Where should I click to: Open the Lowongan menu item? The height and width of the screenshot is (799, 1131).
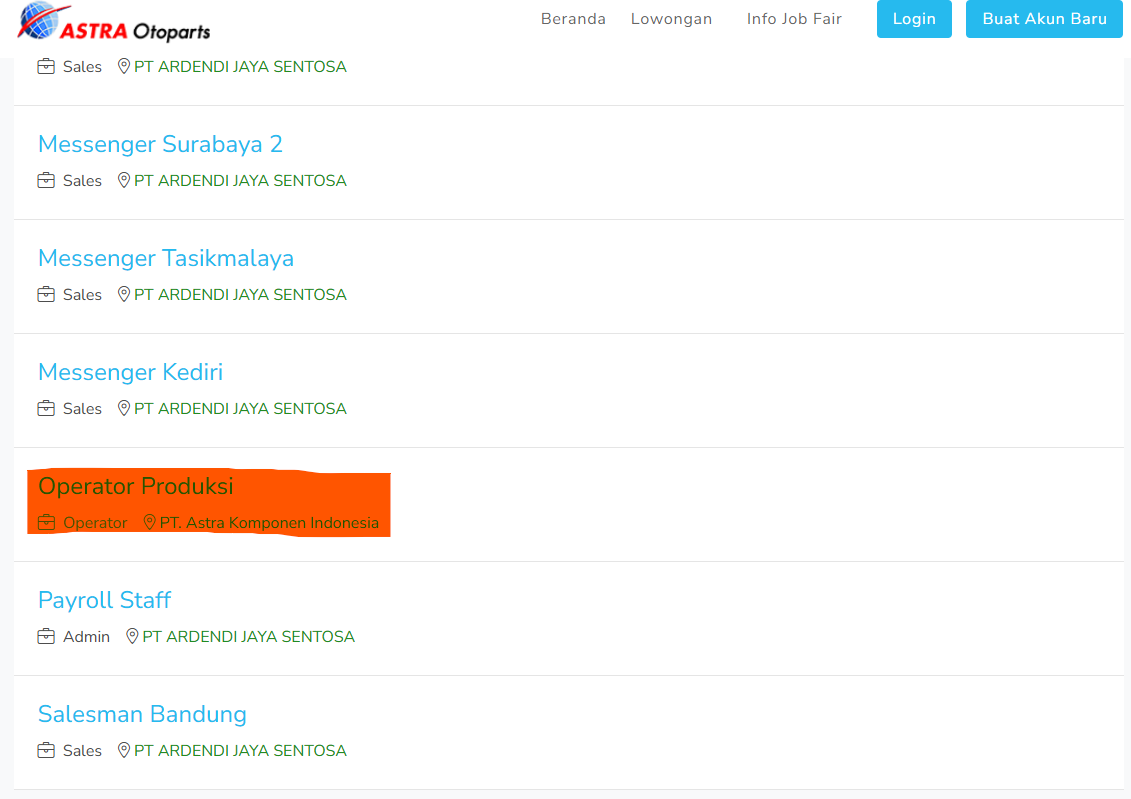tap(671, 19)
